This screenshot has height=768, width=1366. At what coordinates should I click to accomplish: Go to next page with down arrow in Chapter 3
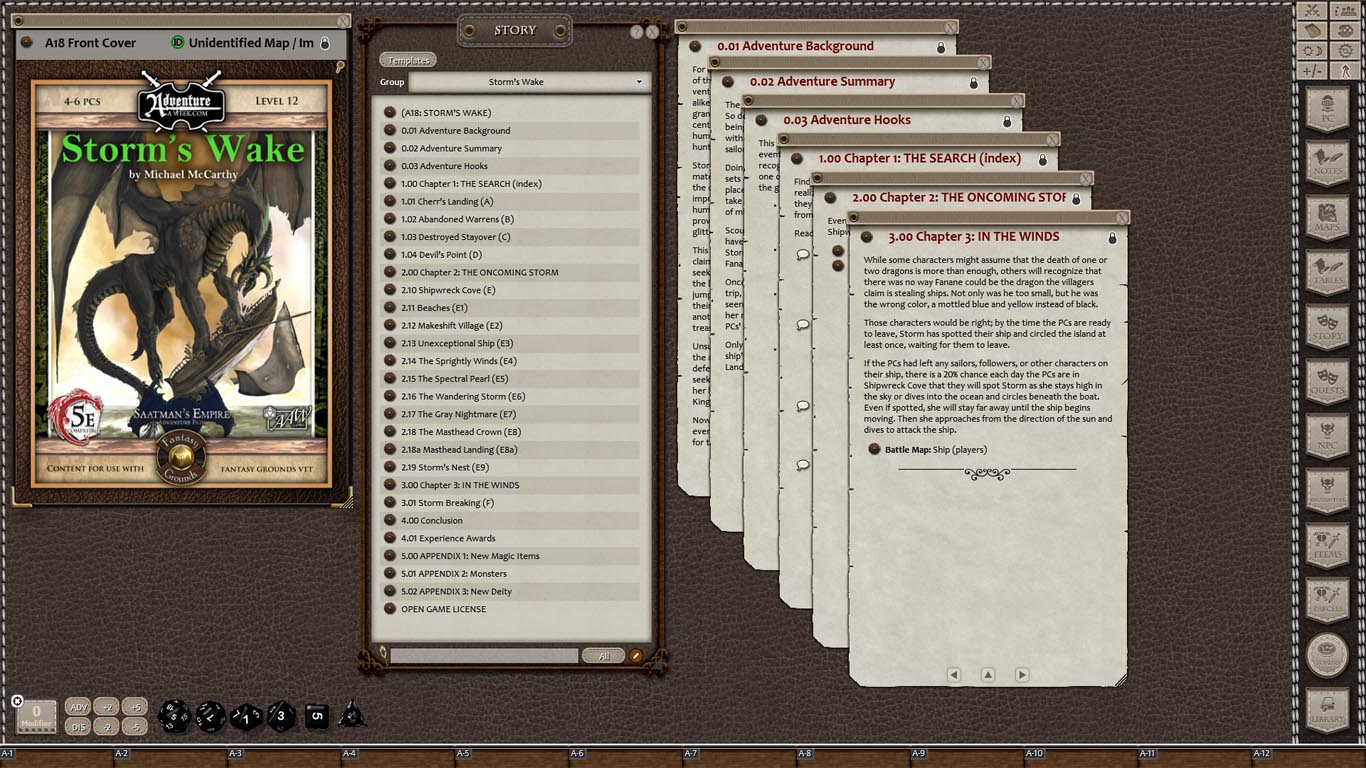[x=1019, y=675]
